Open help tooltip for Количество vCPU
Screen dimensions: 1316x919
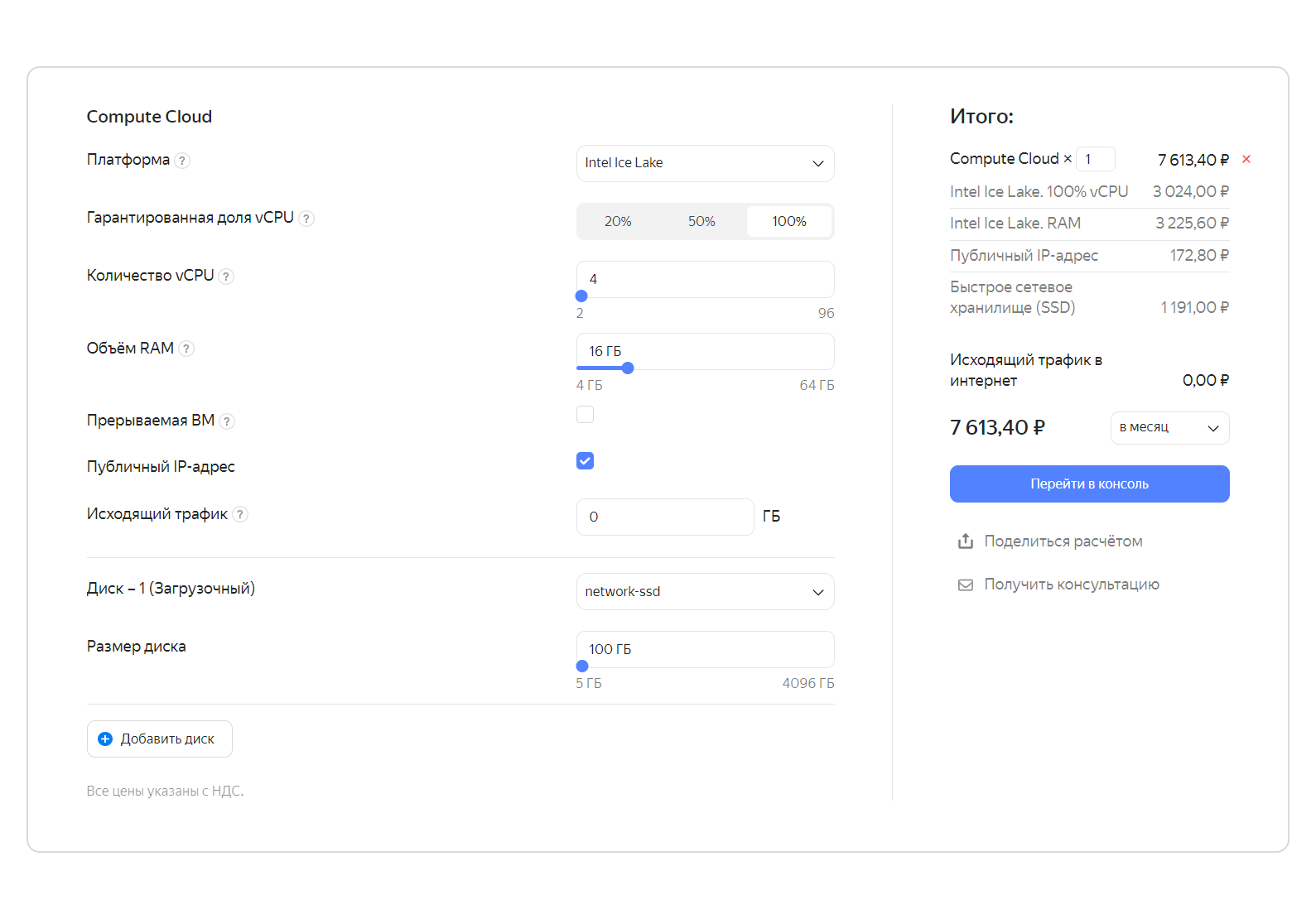pos(226,277)
